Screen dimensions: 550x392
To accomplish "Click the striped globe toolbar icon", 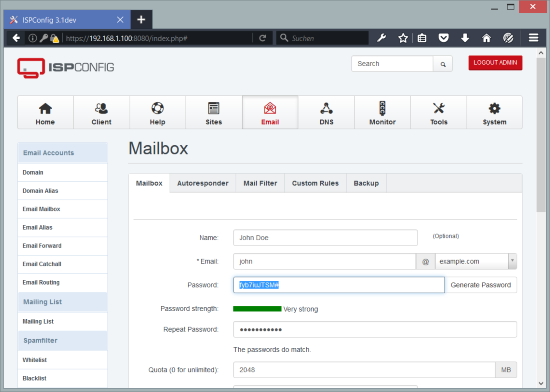I will [508, 38].
